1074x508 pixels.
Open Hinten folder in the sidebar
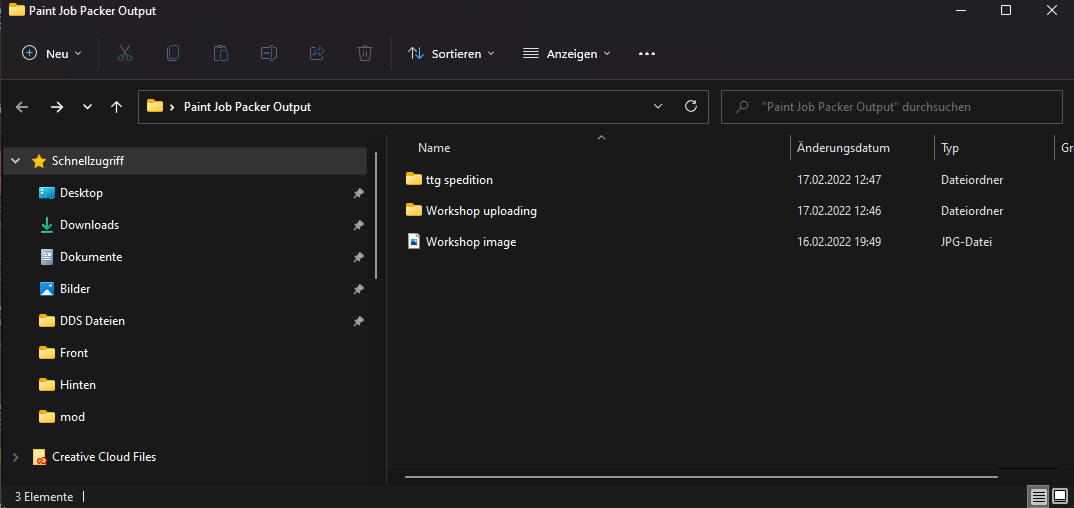point(78,385)
